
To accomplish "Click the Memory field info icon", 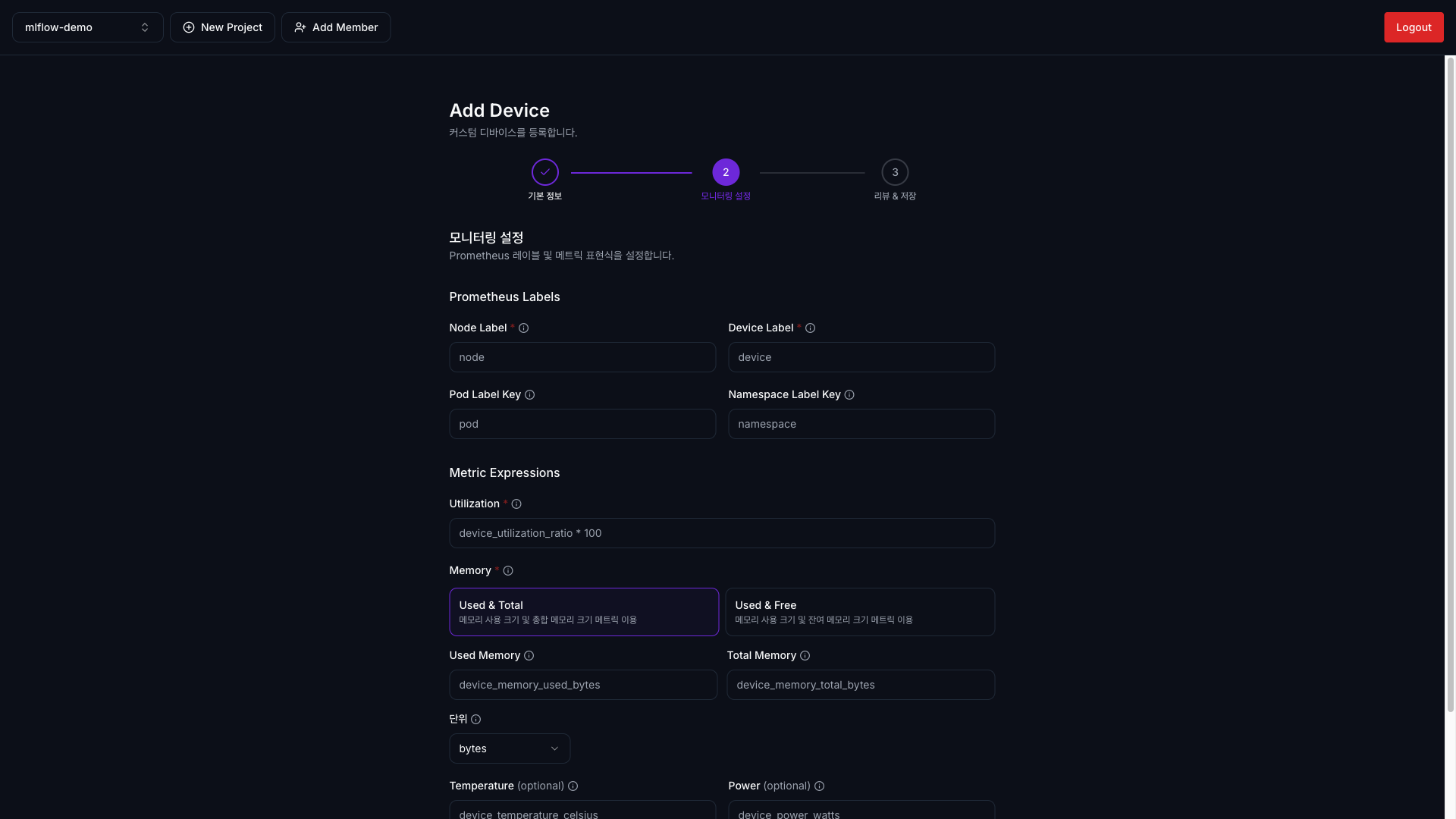I will [508, 571].
